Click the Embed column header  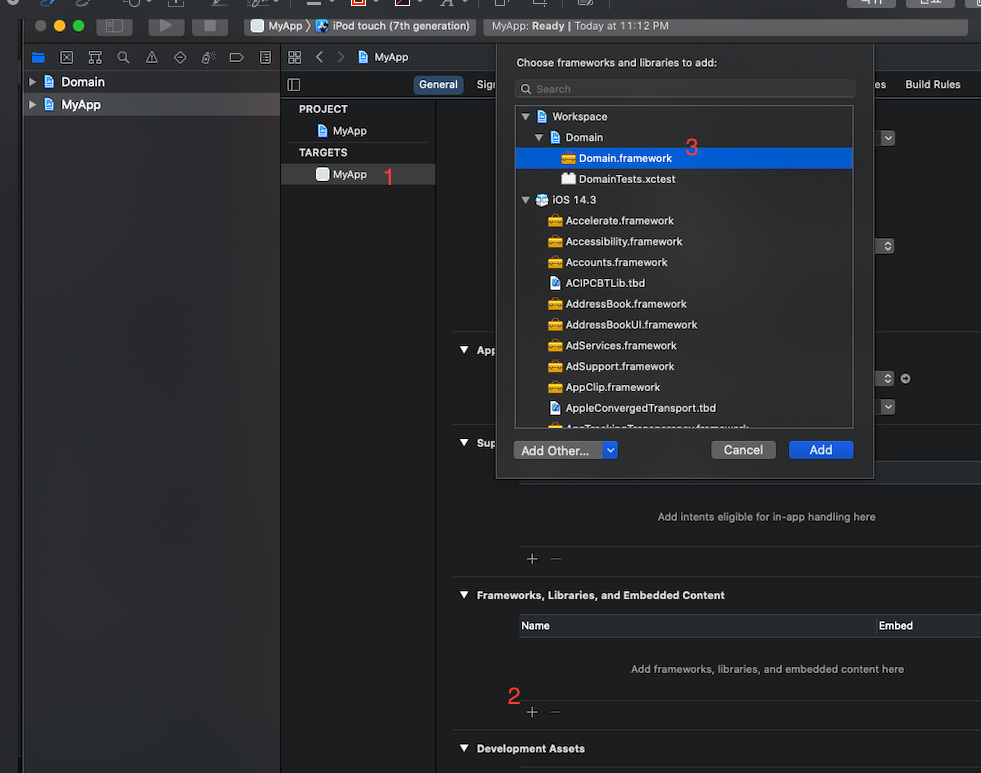pos(929,625)
